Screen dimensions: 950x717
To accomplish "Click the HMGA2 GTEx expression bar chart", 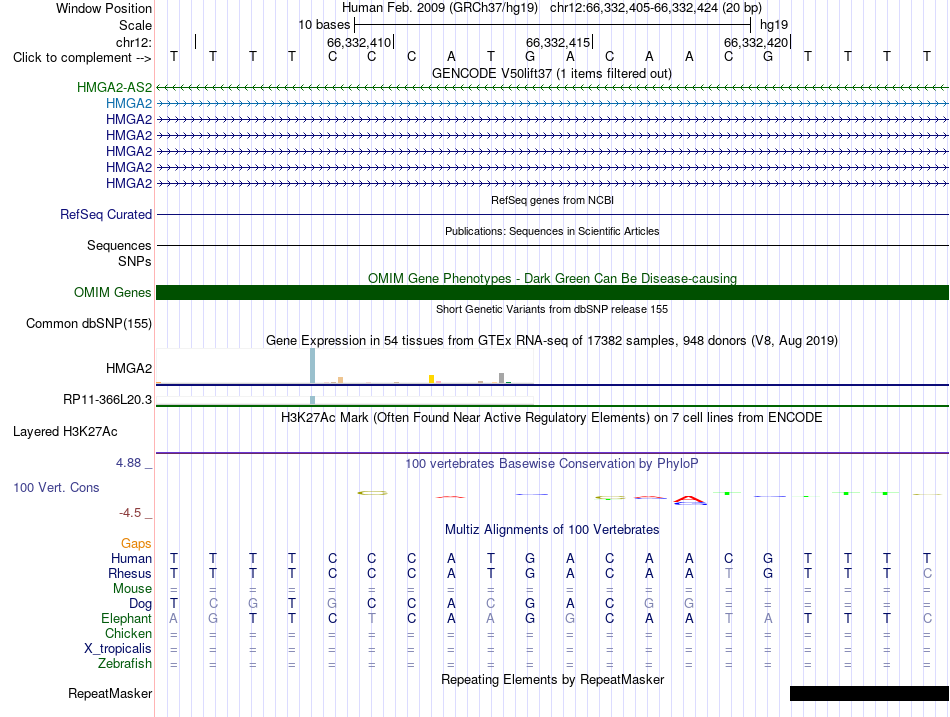I will (345, 366).
